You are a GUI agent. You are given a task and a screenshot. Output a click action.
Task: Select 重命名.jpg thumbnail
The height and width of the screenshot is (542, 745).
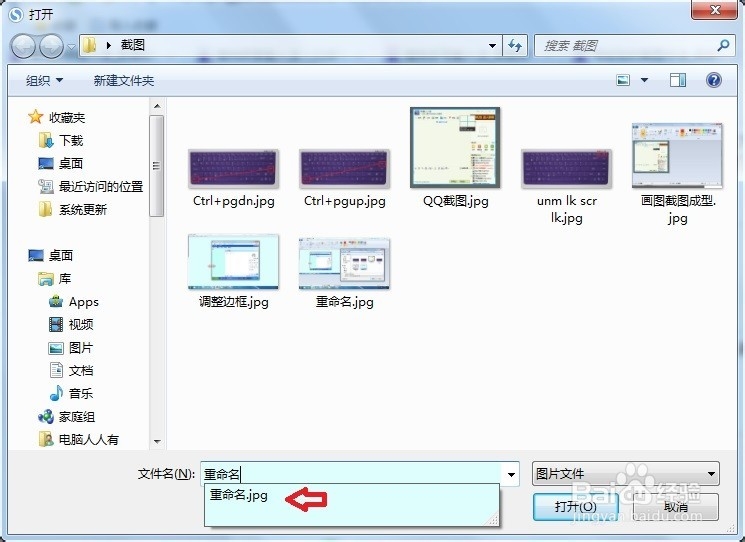click(344, 264)
